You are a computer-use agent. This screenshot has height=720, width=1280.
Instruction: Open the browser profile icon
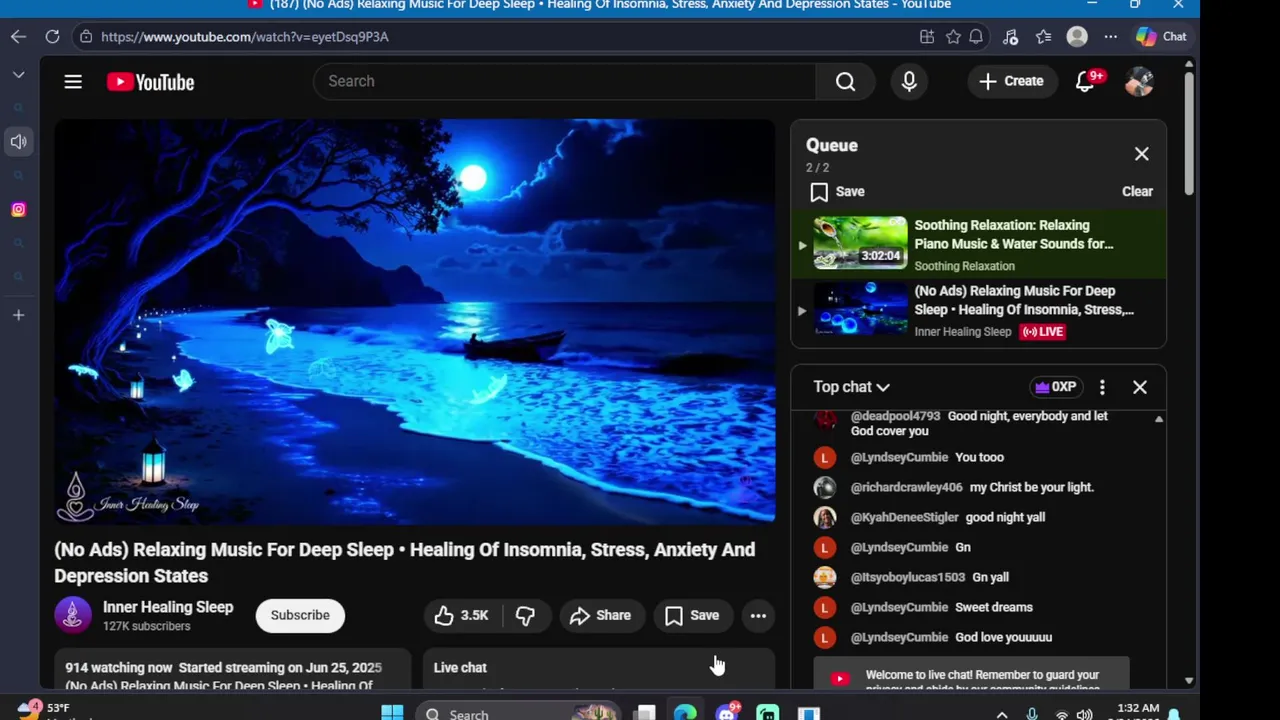(1077, 36)
